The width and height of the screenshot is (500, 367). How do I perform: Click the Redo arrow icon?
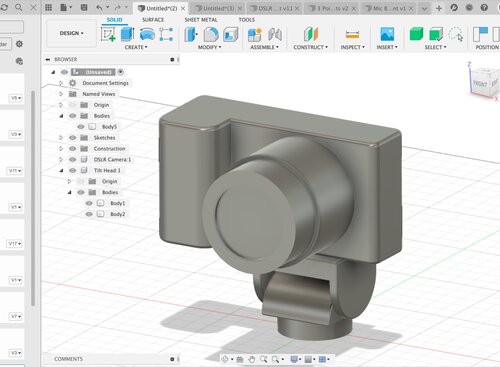(118, 7)
